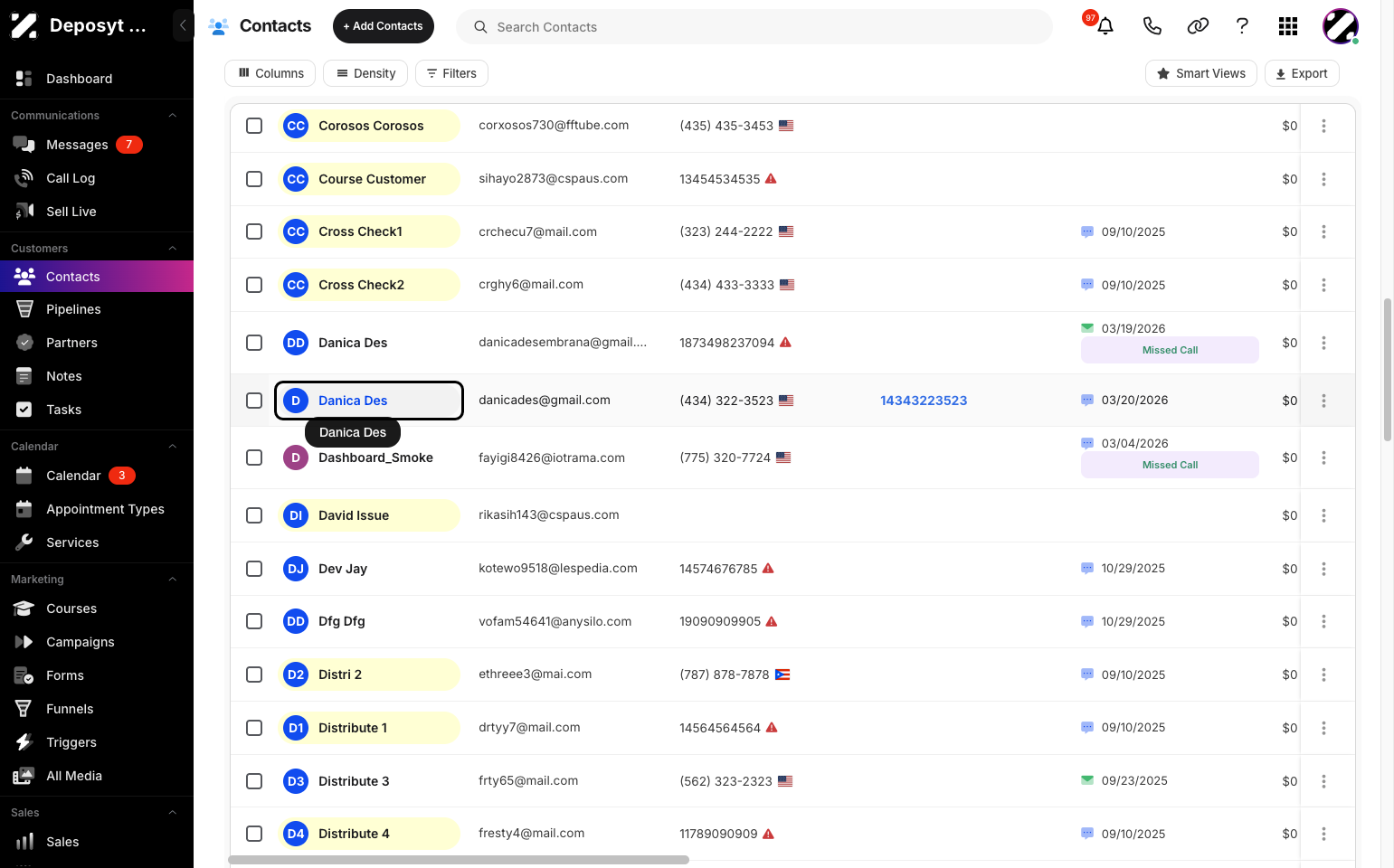Click phone link 14343223523
The width and height of the screenshot is (1394, 868).
(x=924, y=401)
